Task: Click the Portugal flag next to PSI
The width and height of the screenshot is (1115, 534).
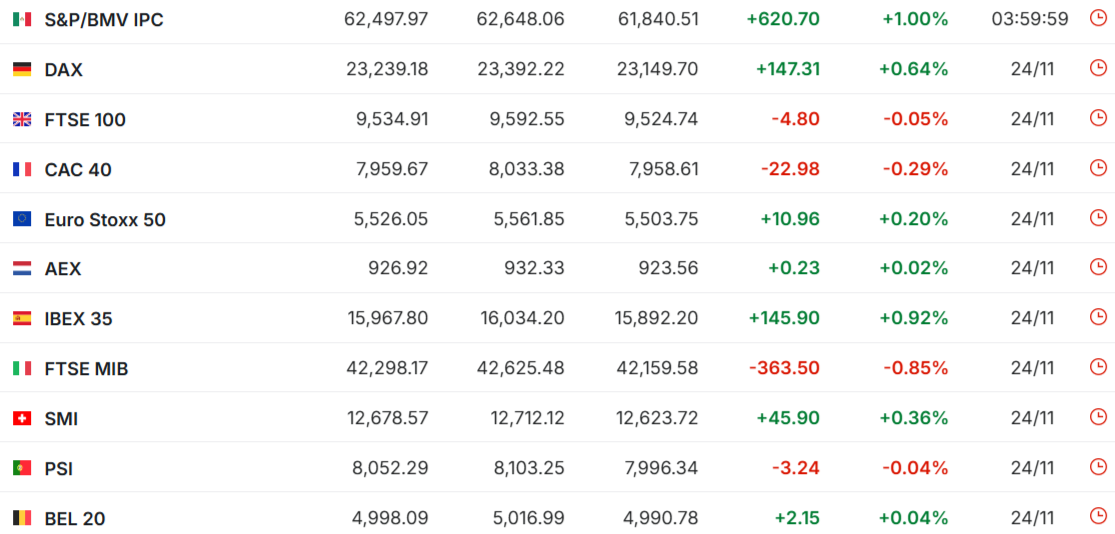Action: [22, 468]
